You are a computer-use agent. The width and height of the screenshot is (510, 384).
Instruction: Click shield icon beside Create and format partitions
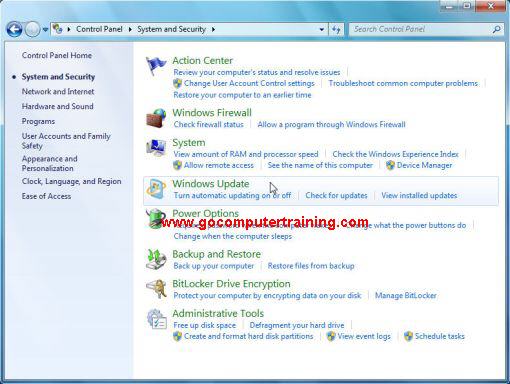point(177,336)
